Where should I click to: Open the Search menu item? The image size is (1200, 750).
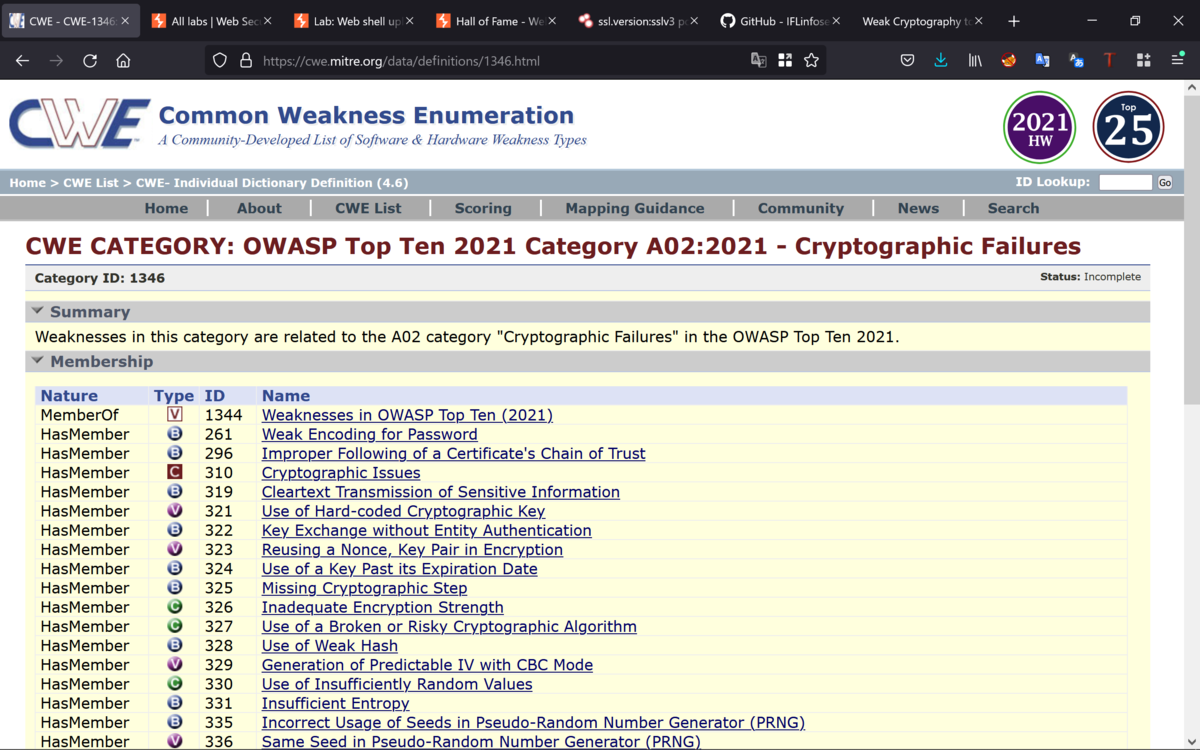point(1013,208)
